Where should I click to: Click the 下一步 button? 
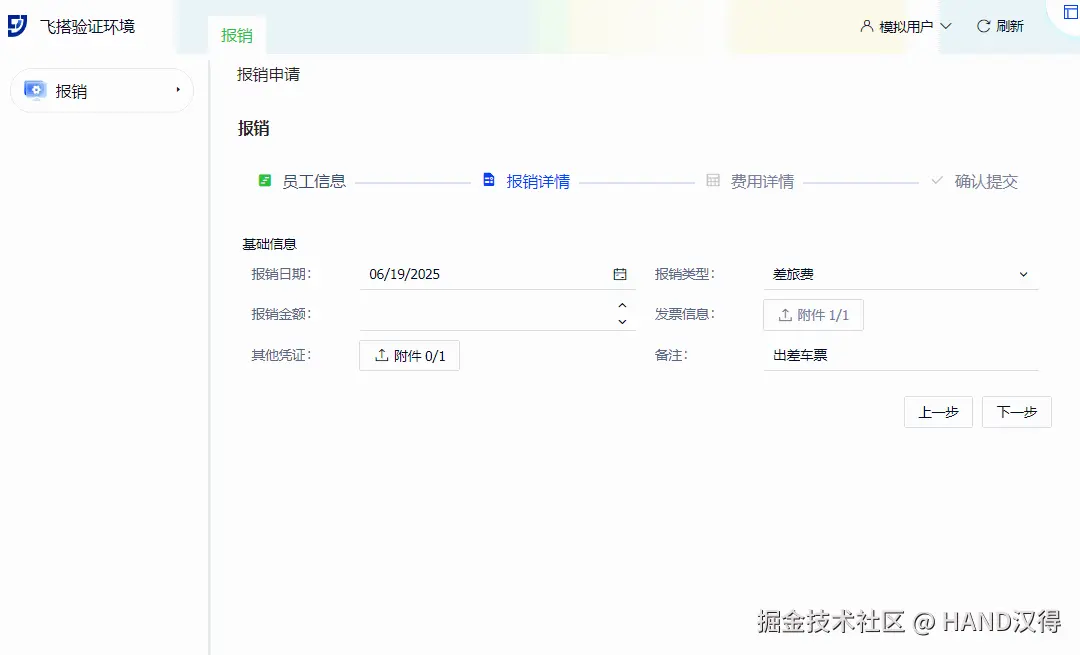[1017, 412]
